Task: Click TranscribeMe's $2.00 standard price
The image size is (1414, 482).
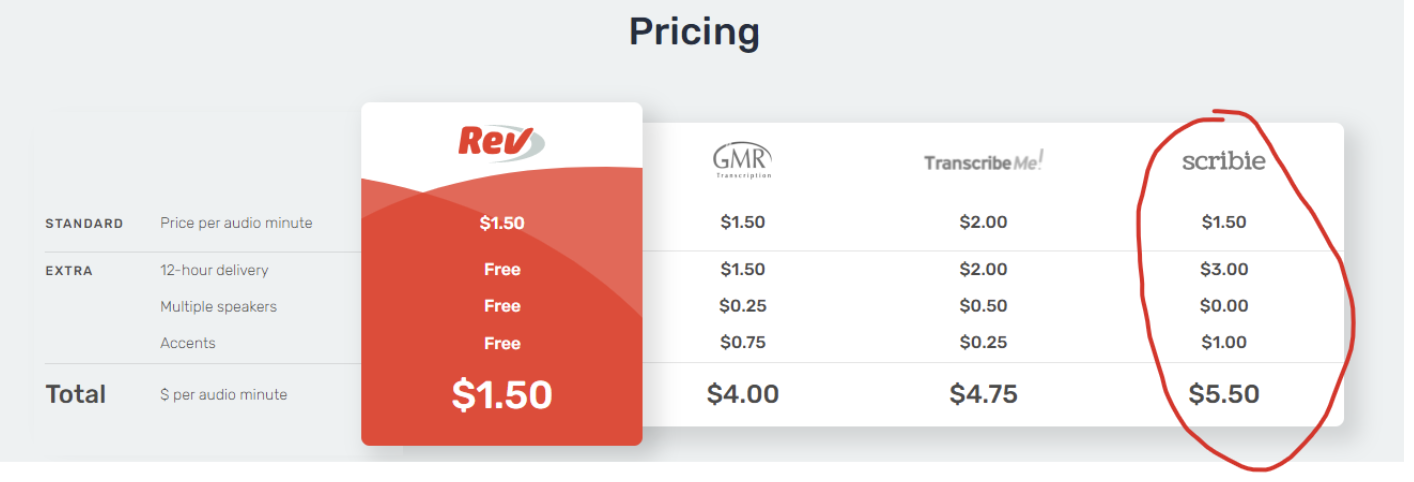Action: [x=984, y=222]
